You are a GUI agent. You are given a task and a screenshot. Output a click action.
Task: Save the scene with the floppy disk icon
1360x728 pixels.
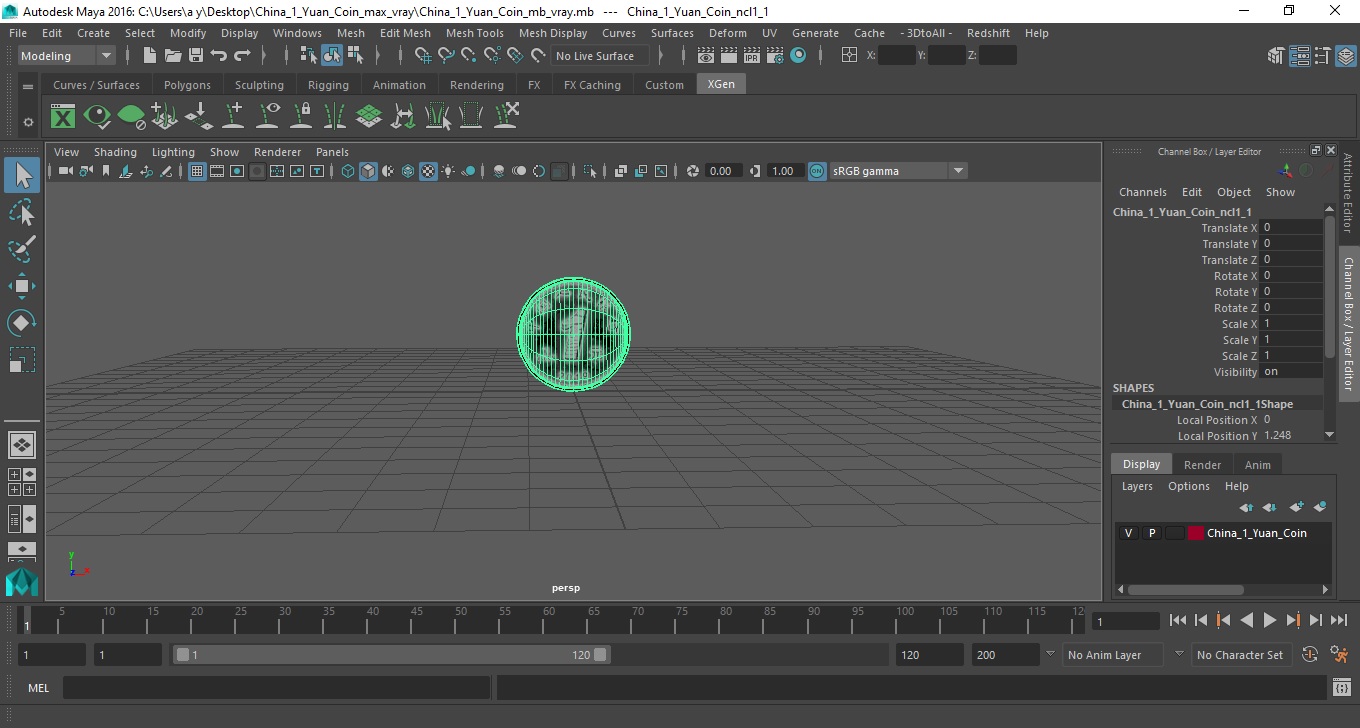tap(195, 56)
